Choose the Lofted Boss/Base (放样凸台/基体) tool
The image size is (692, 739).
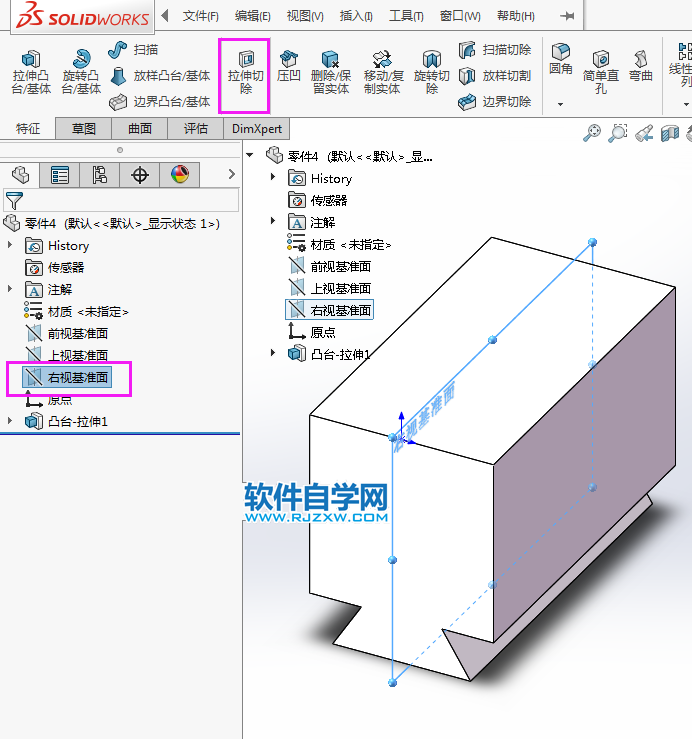coord(159,75)
